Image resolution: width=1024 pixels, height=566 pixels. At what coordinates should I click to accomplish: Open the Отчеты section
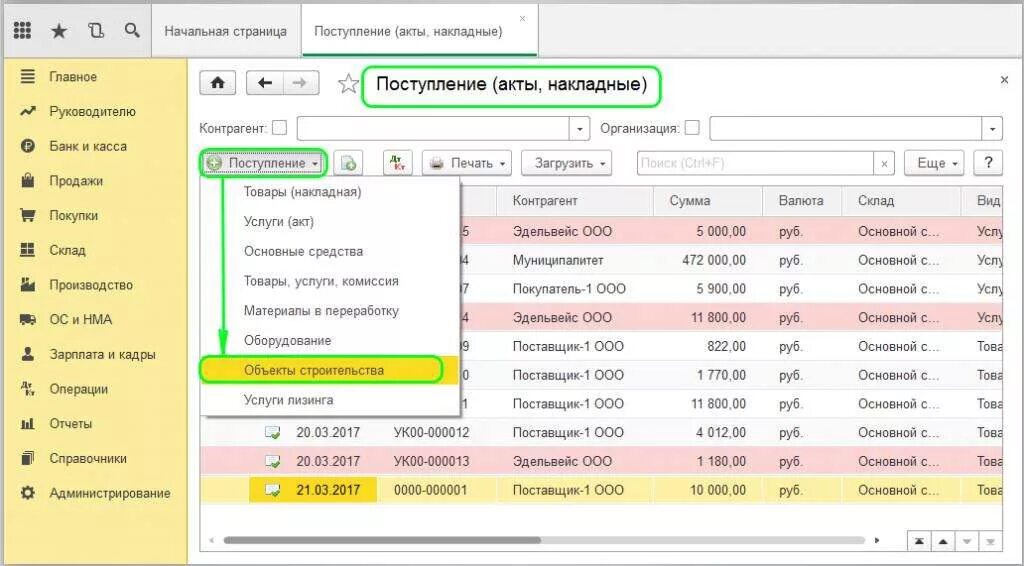pyautogui.click(x=71, y=424)
